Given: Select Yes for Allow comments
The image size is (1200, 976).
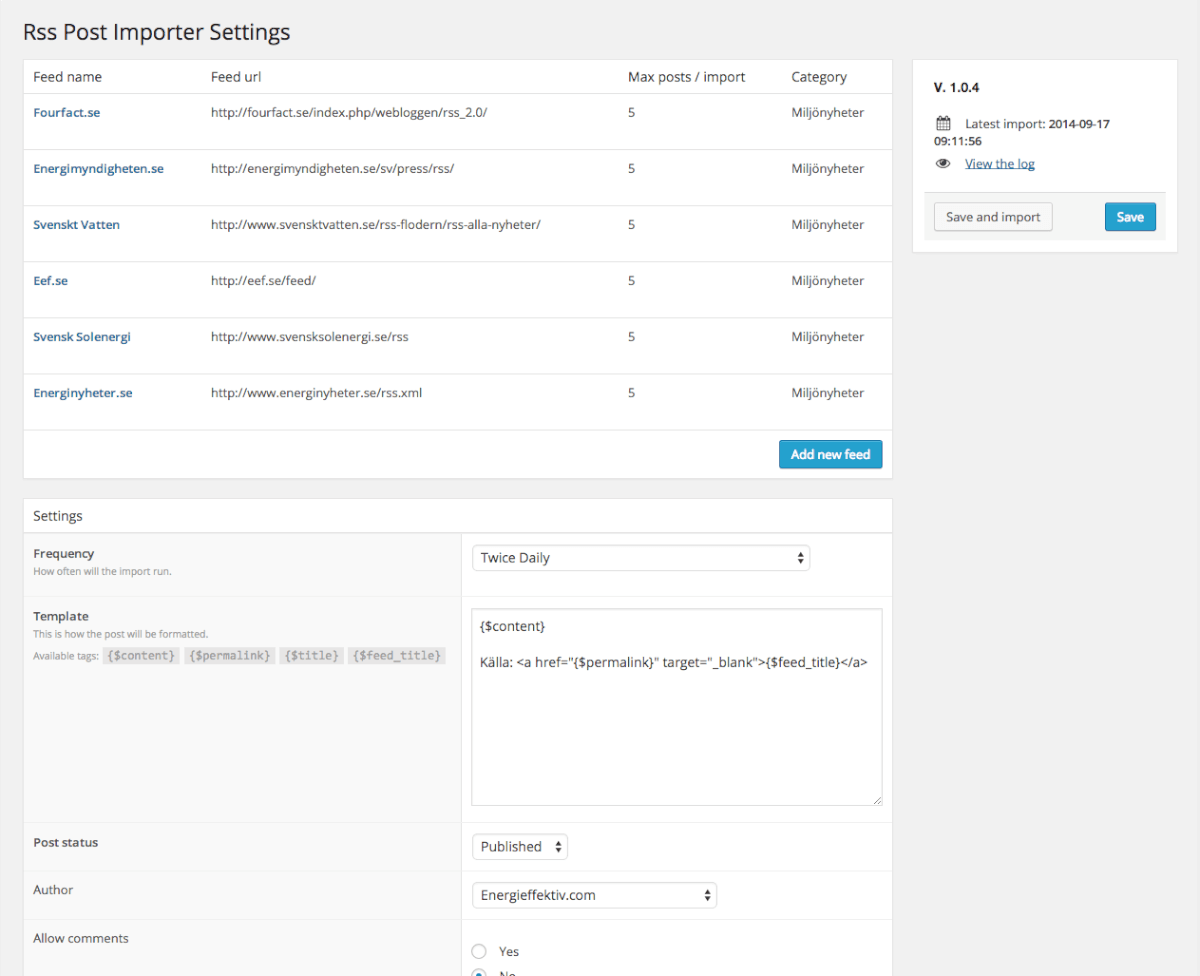Looking at the screenshot, I should (x=479, y=951).
